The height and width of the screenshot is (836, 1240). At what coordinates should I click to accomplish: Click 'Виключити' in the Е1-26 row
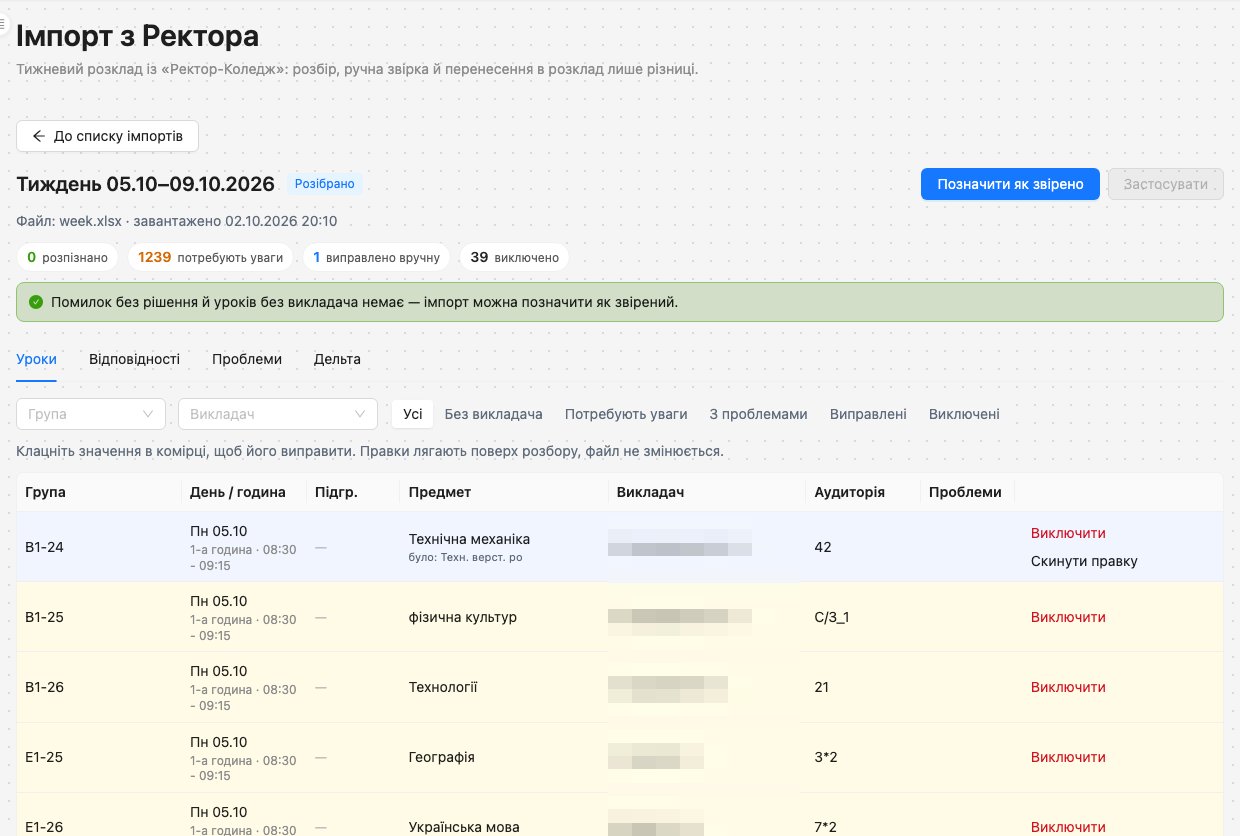tap(1068, 827)
